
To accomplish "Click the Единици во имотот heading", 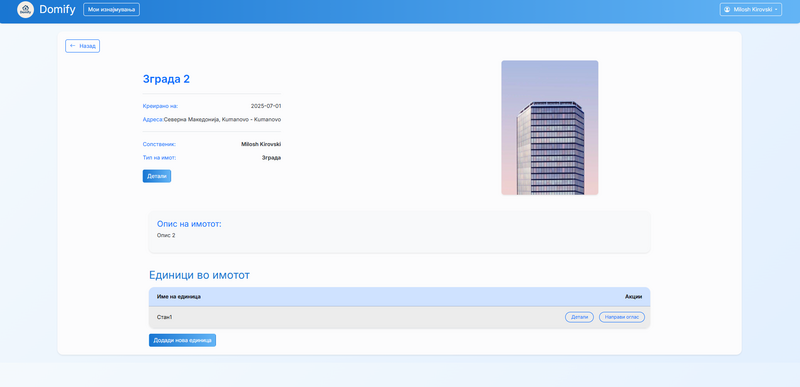I will (x=199, y=275).
